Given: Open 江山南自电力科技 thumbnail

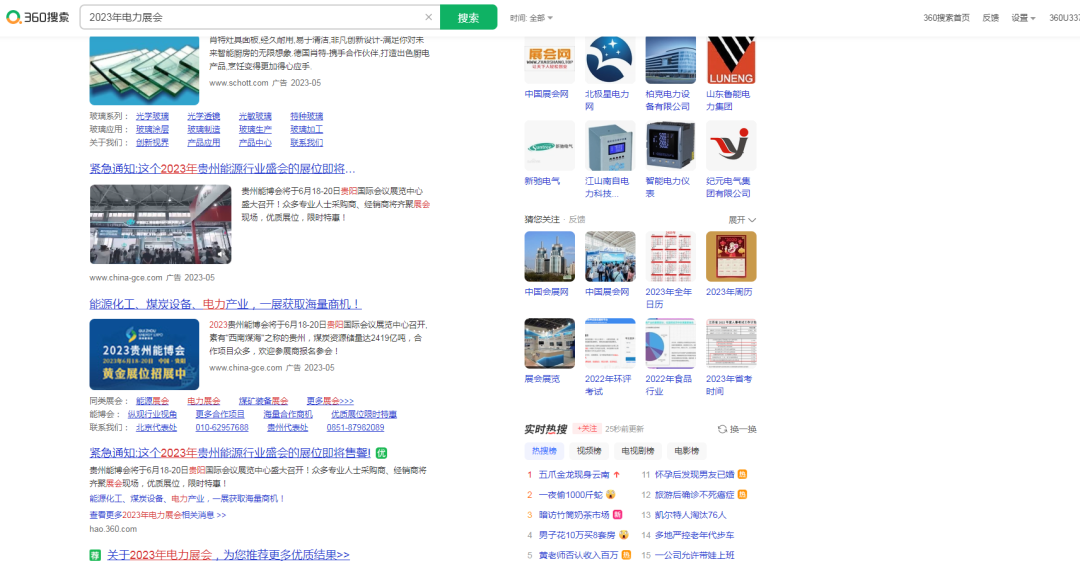Looking at the screenshot, I should pyautogui.click(x=610, y=145).
